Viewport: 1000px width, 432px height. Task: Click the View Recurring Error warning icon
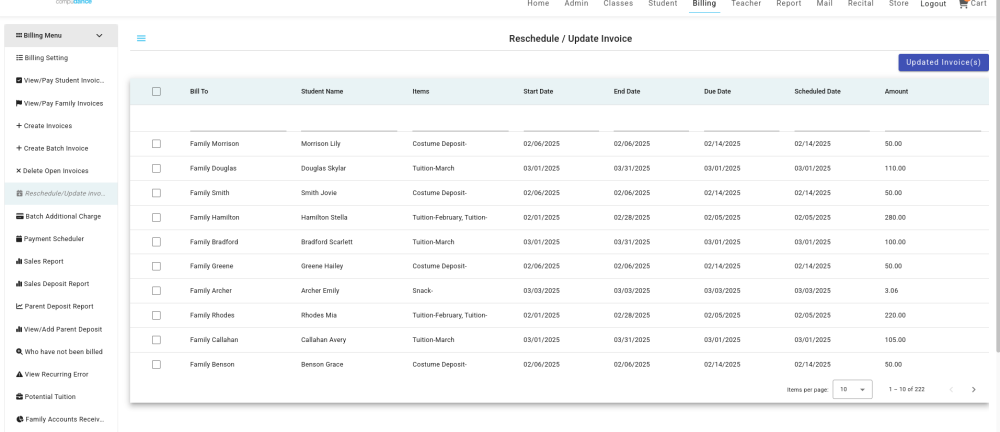click(x=19, y=375)
